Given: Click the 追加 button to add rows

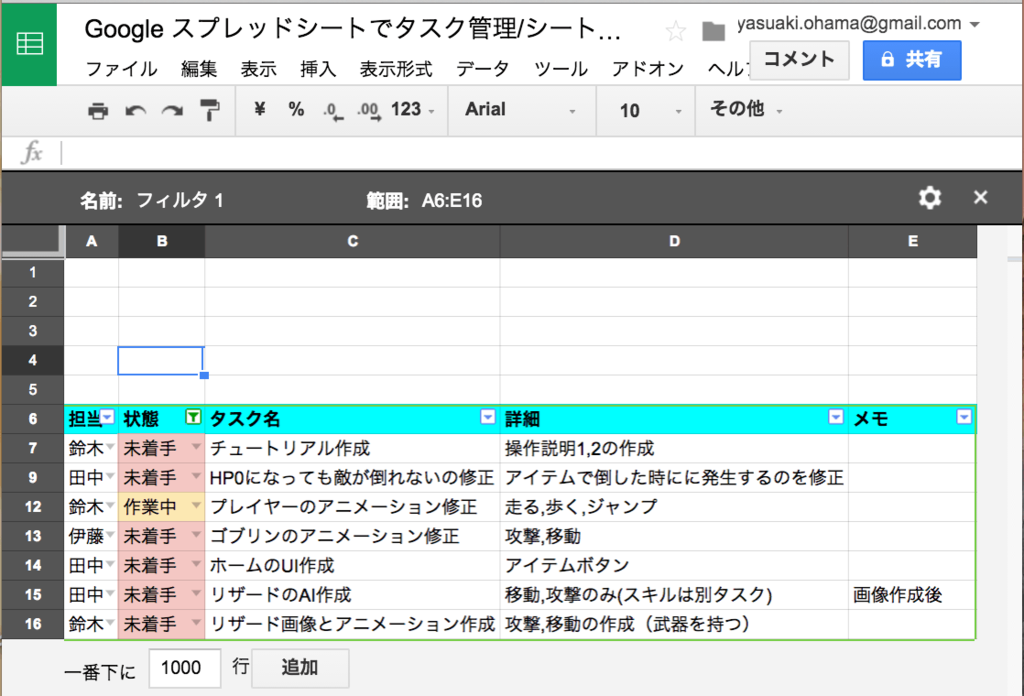Looking at the screenshot, I should [299, 668].
